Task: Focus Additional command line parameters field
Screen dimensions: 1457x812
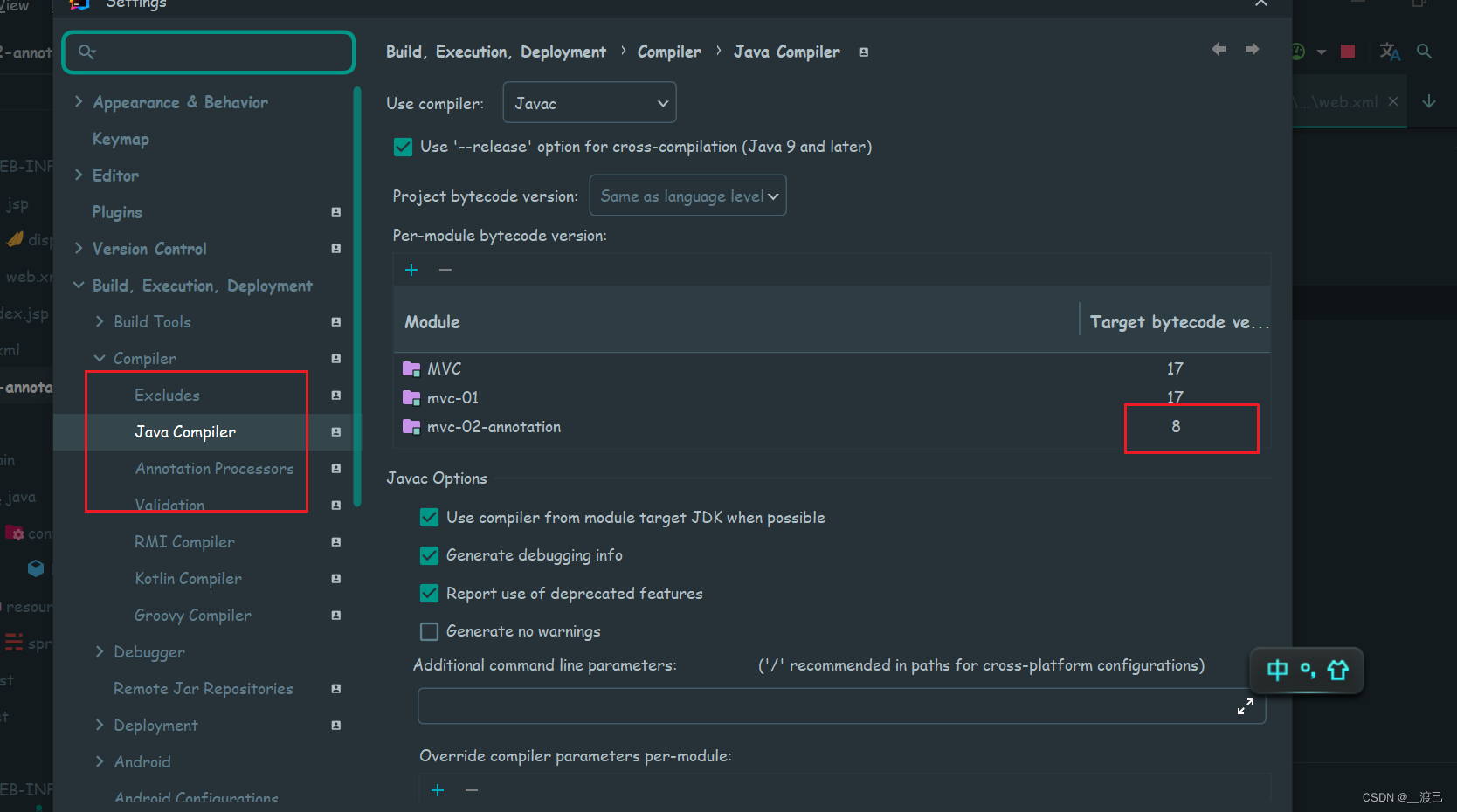Action: [x=841, y=706]
